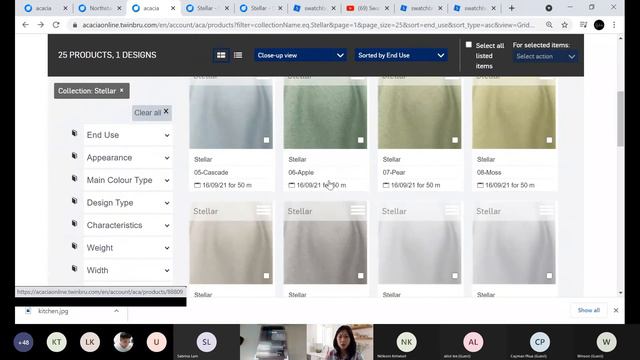Open the kitchen.jpg download options arrow
The width and height of the screenshot is (640, 360).
coord(116,311)
